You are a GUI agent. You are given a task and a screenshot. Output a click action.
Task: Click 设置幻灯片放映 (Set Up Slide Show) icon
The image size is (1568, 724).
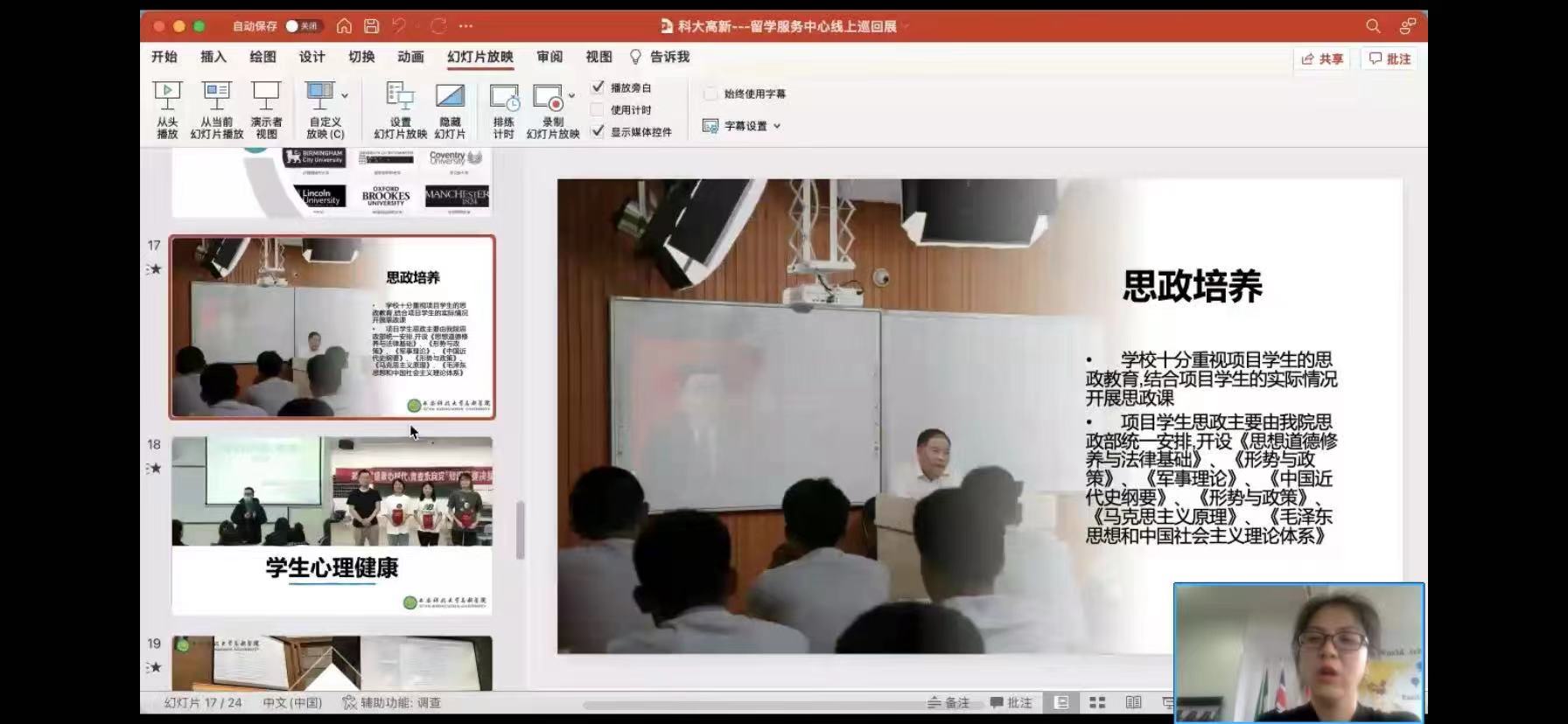click(x=400, y=98)
